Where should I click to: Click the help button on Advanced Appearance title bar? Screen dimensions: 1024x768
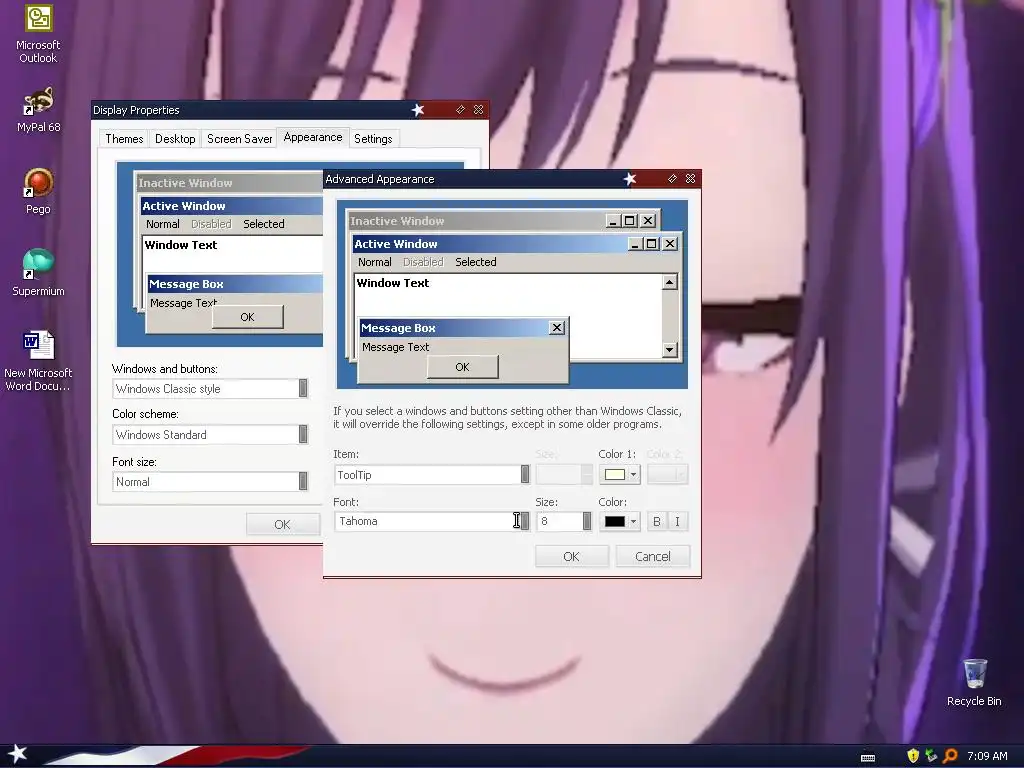coord(673,178)
